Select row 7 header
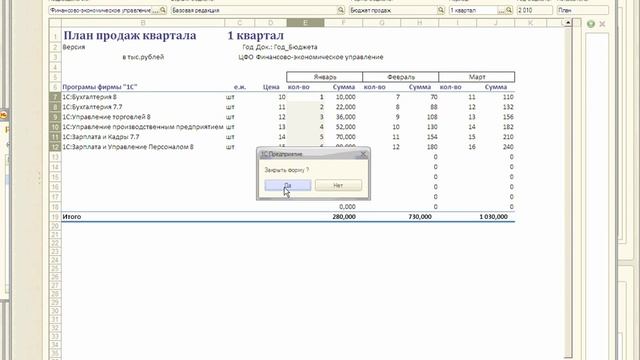The width and height of the screenshot is (640, 360). click(55, 97)
